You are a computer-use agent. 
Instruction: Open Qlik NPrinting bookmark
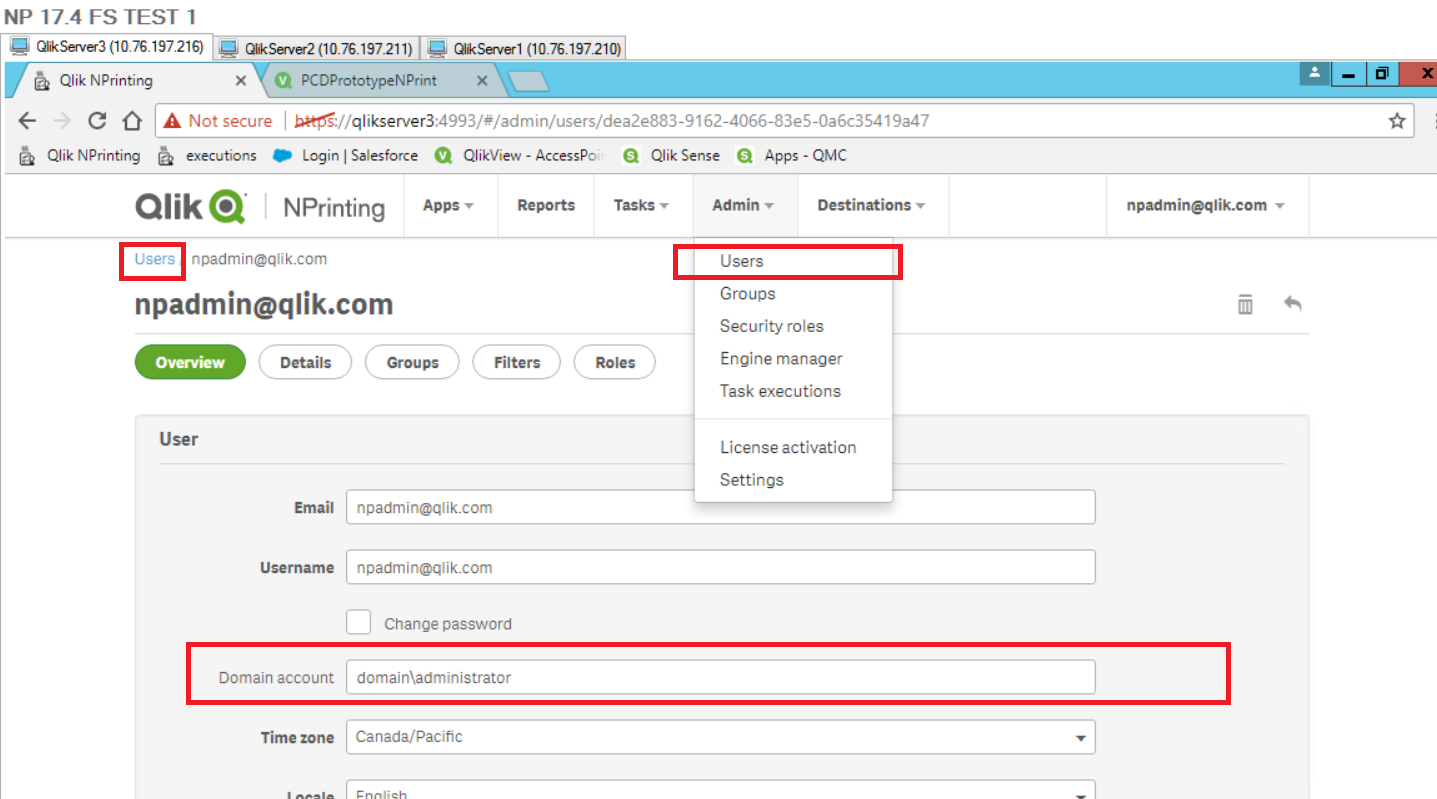tap(80, 156)
